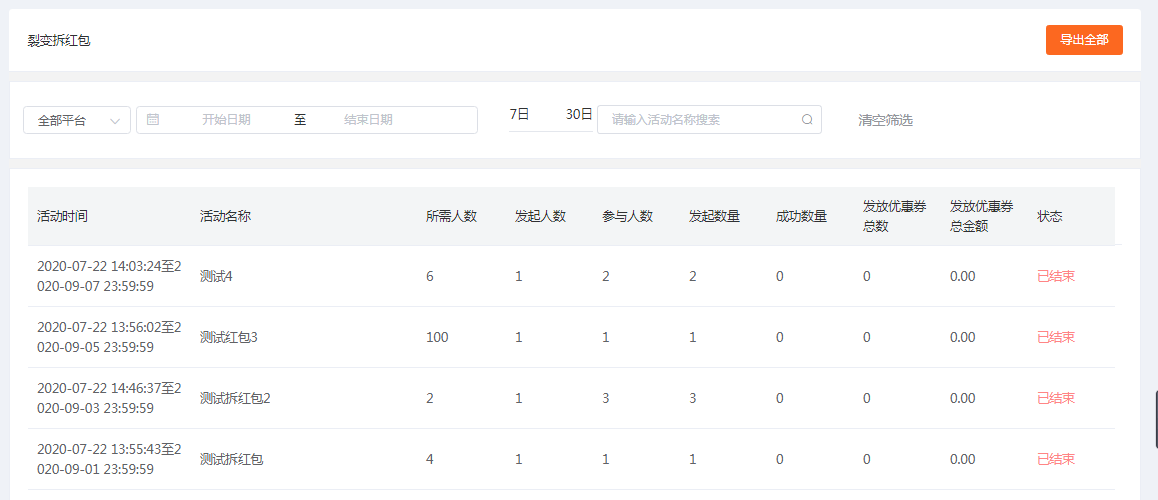This screenshot has width=1158, height=500.
Task: Click the vertical scrollbar on right edge
Action: 1156,419
